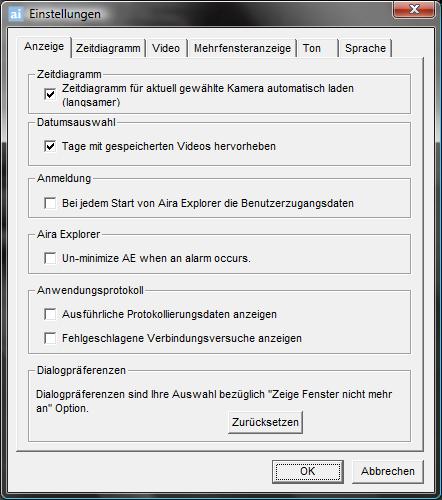Confirm settings with the OK button
Image resolution: width=442 pixels, height=500 pixels.
click(x=308, y=471)
